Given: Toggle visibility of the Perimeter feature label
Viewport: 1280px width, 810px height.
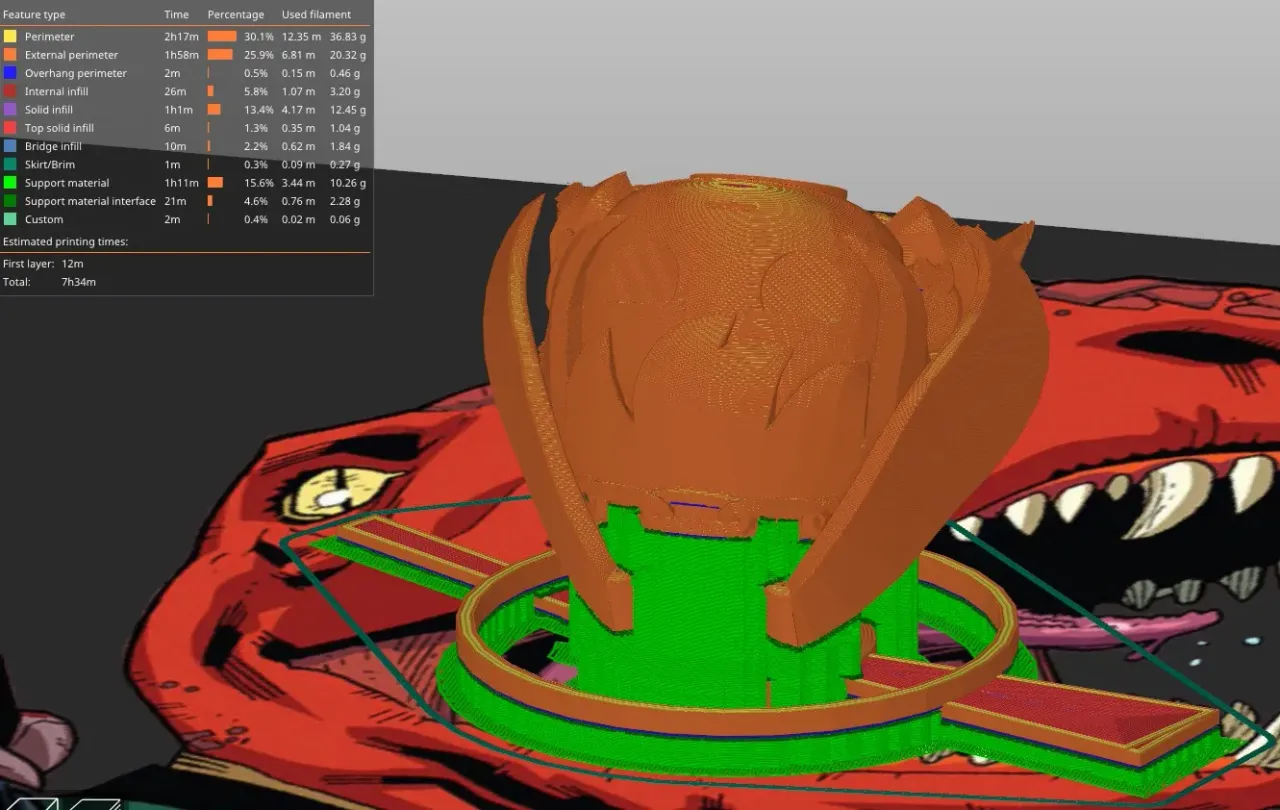Looking at the screenshot, I should [x=50, y=37].
